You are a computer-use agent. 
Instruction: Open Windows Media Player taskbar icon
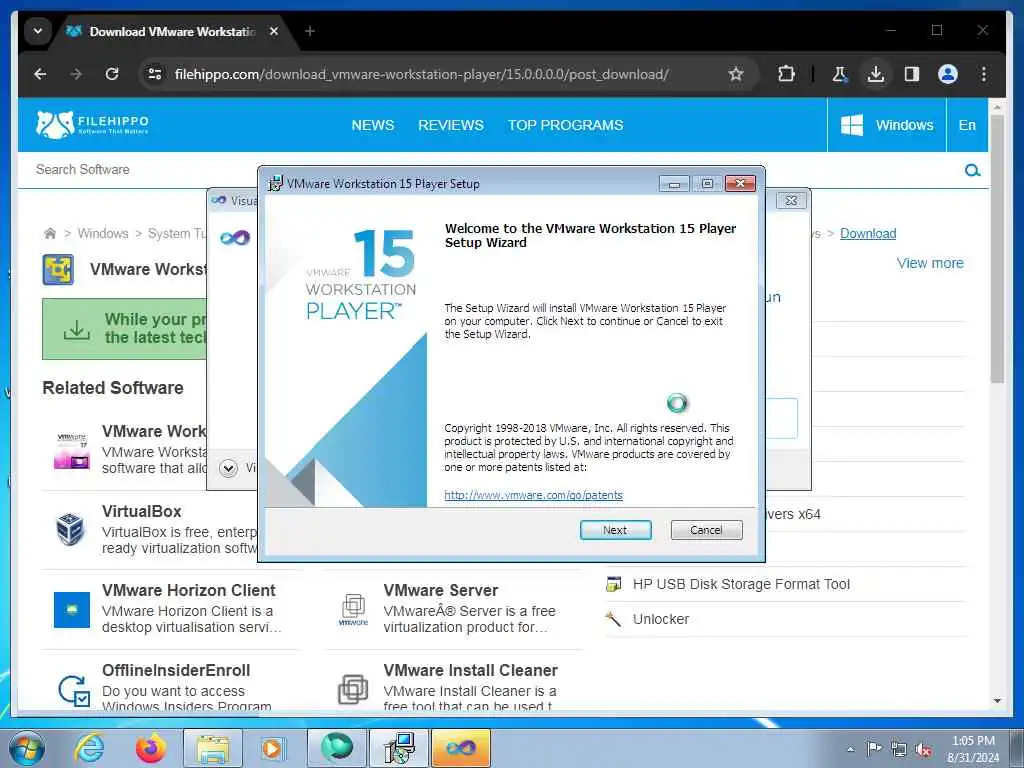tap(272, 748)
